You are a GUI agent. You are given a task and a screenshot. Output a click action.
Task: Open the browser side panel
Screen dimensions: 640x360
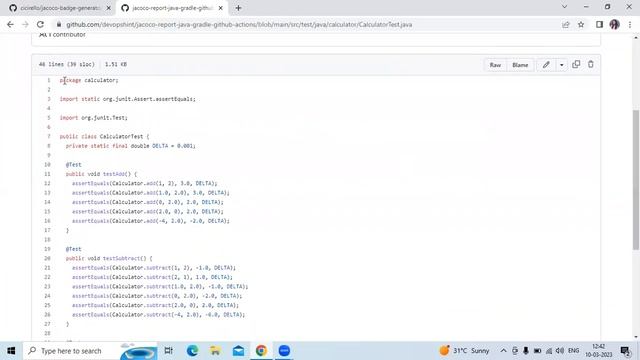pyautogui.click(x=599, y=25)
